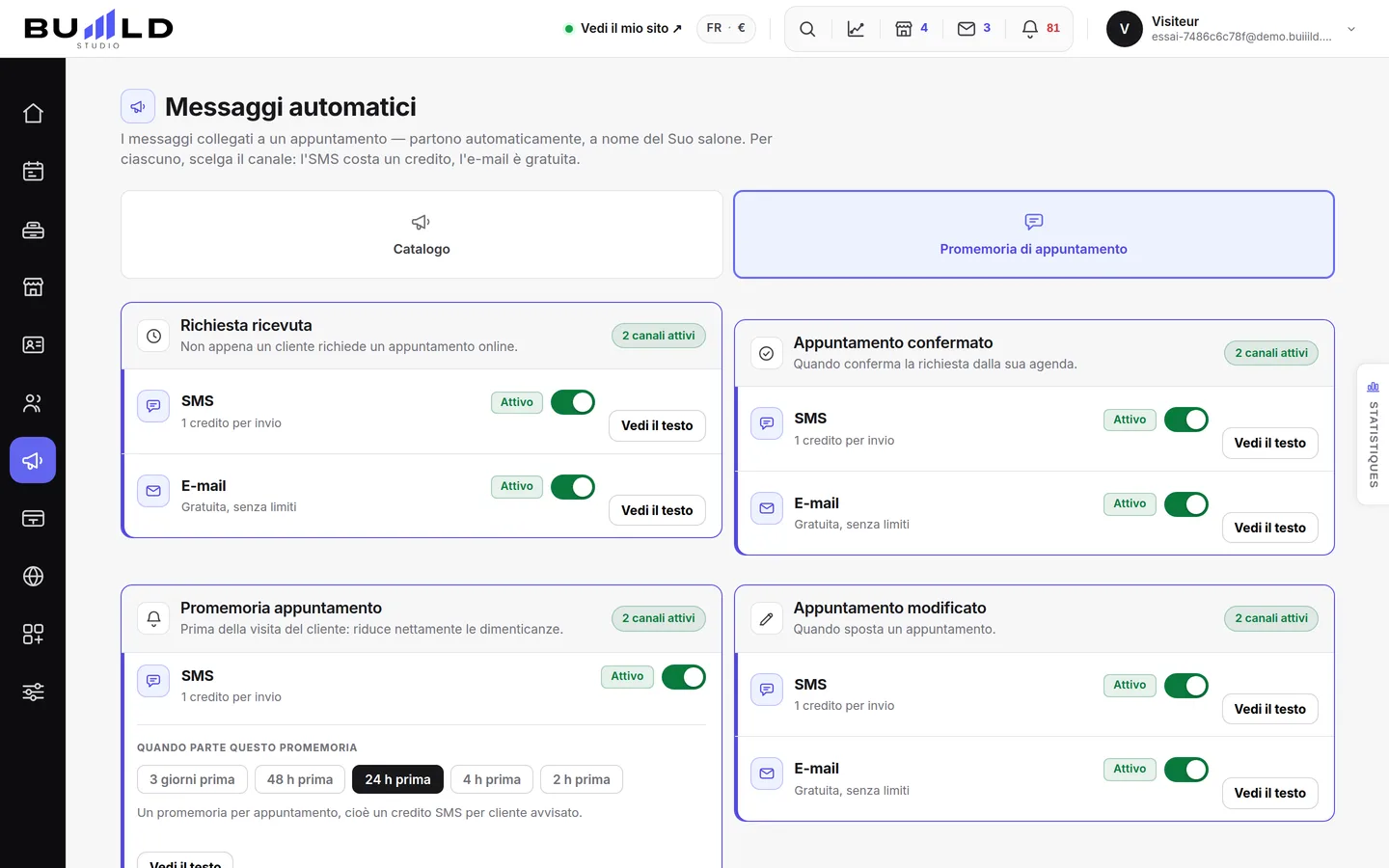Toggle SMS for Promemoria appuntamento
The width and height of the screenshot is (1389, 868).
684,677
